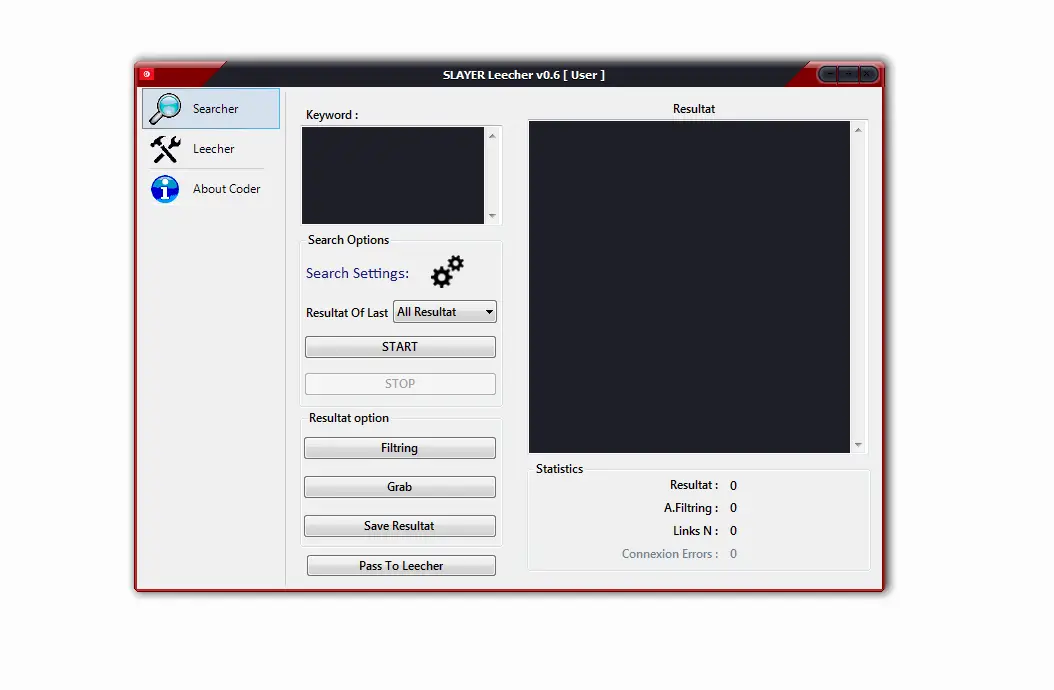Click the SLAYER Leecher title bar logo icon
The width and height of the screenshot is (1054, 690).
coord(145,73)
